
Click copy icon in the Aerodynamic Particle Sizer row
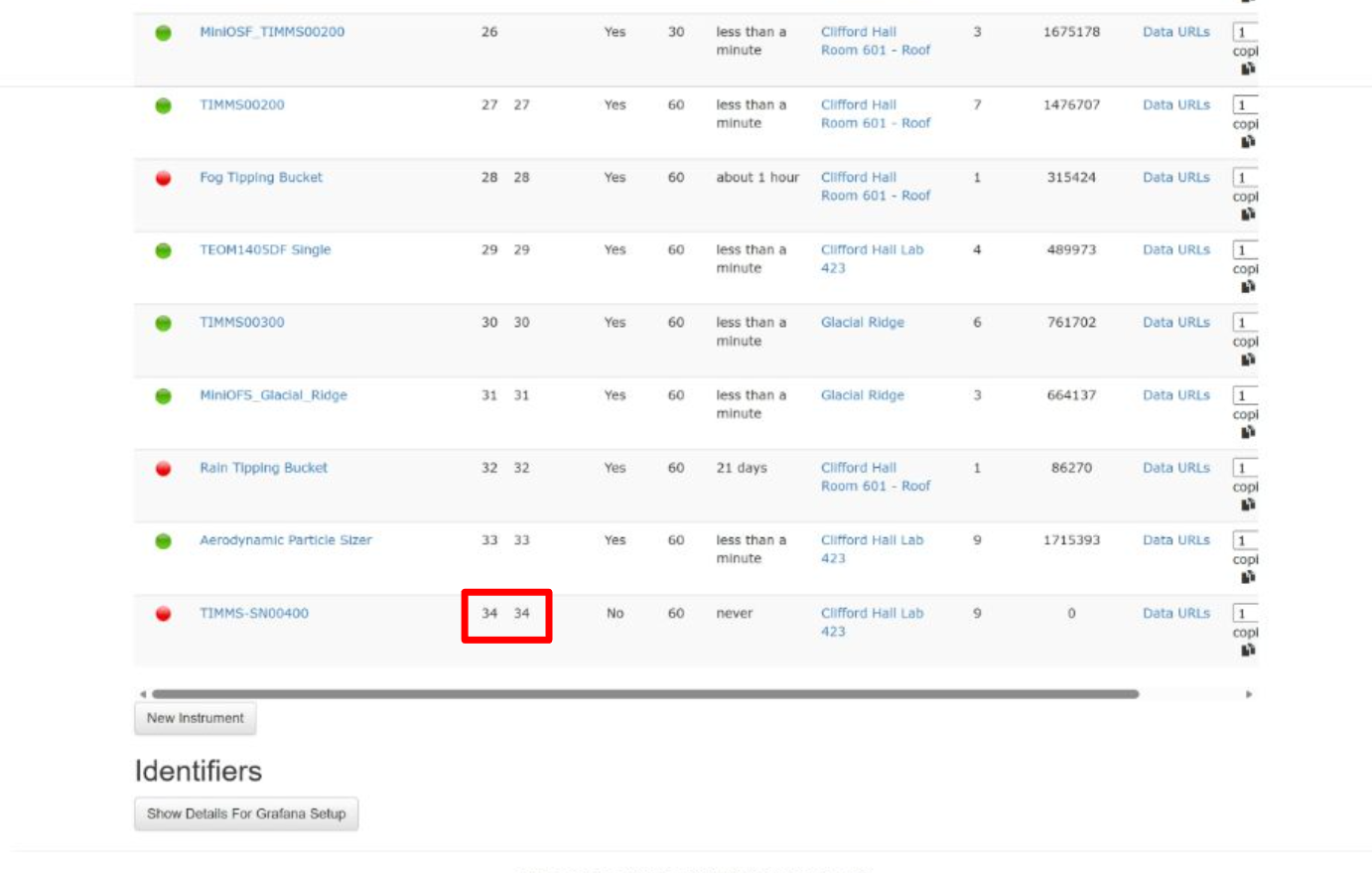1248,578
